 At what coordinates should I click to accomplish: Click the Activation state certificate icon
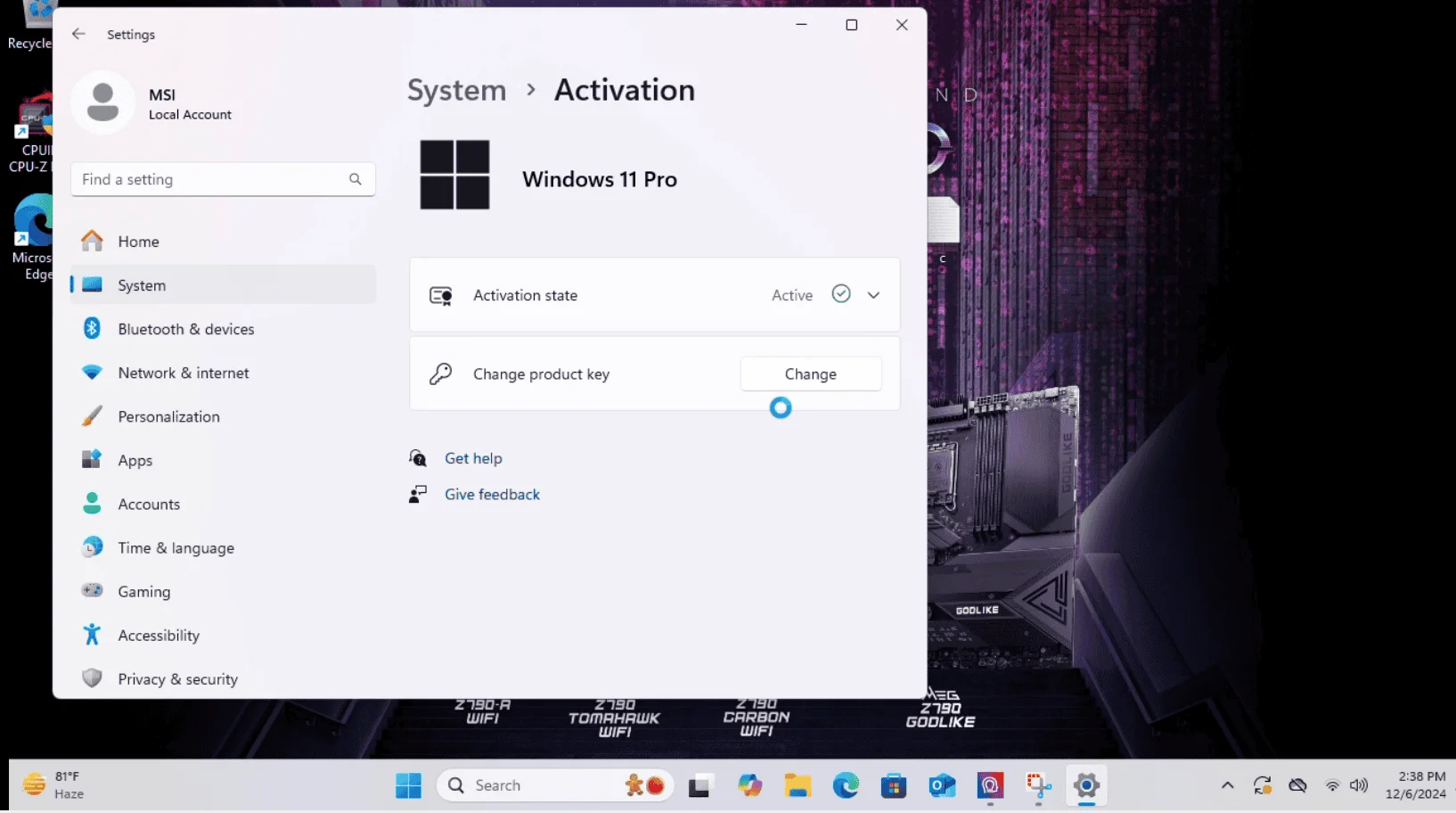[x=441, y=295]
